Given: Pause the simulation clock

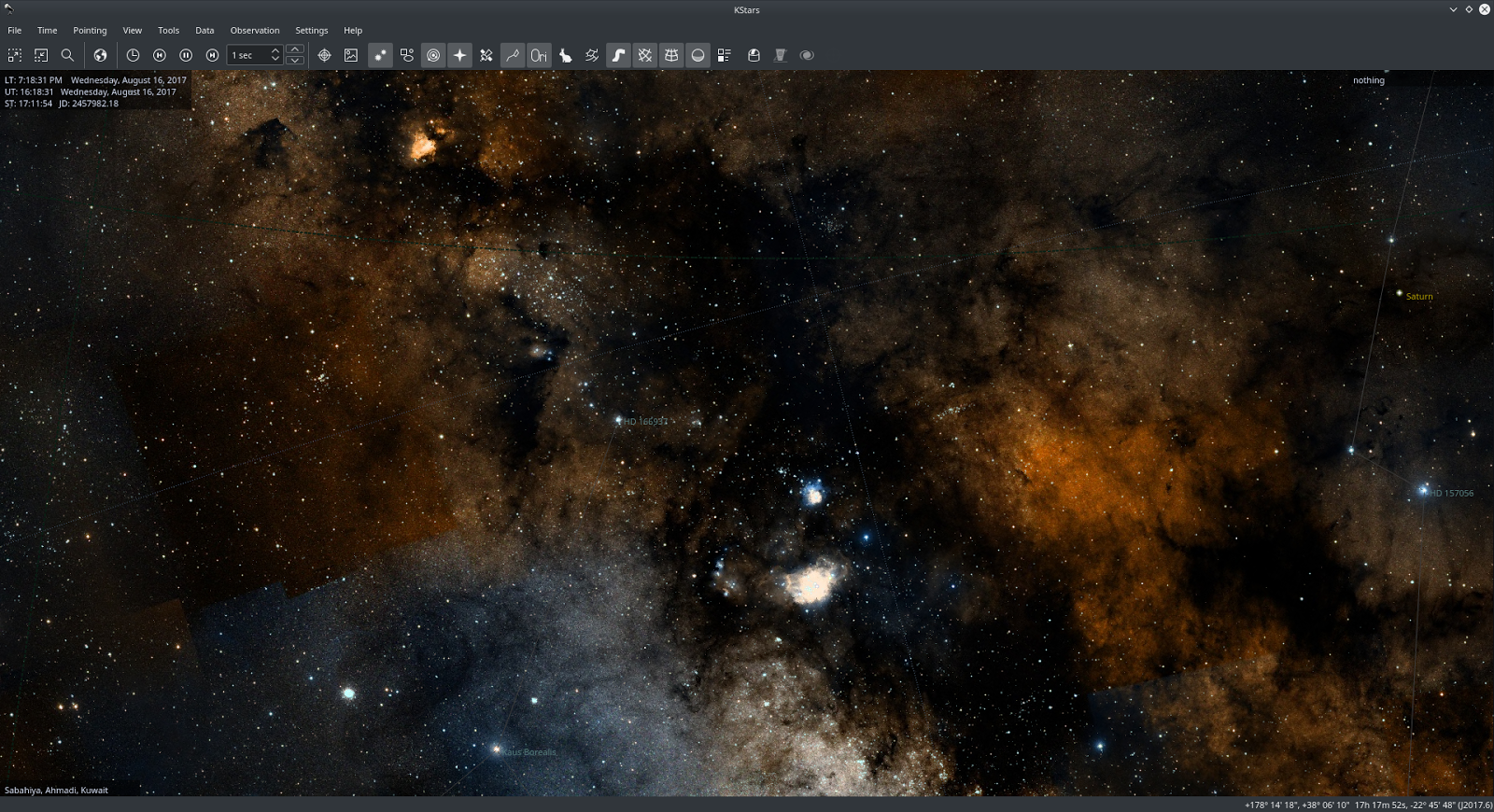Looking at the screenshot, I should (186, 56).
